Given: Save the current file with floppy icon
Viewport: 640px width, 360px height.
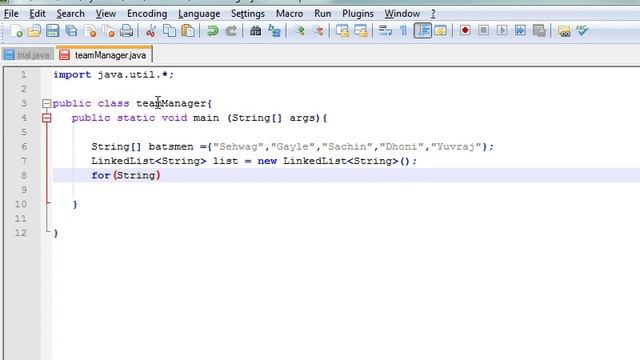Looking at the screenshot, I should tap(53, 31).
